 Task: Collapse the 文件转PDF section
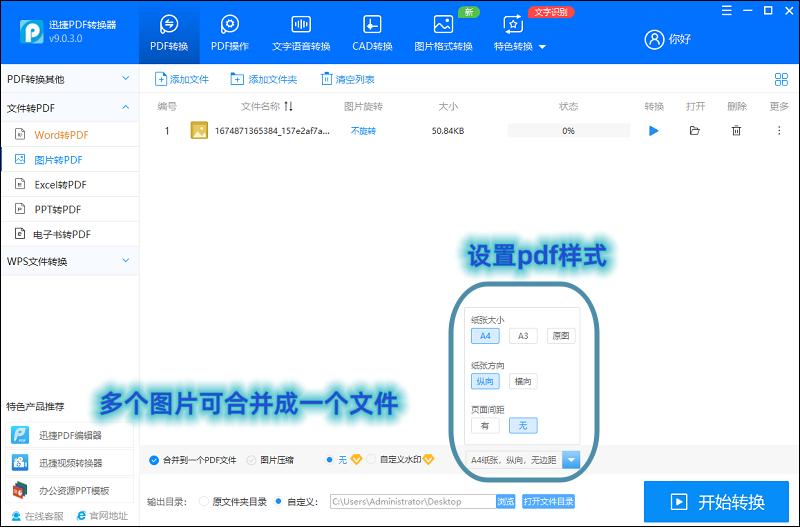69,108
